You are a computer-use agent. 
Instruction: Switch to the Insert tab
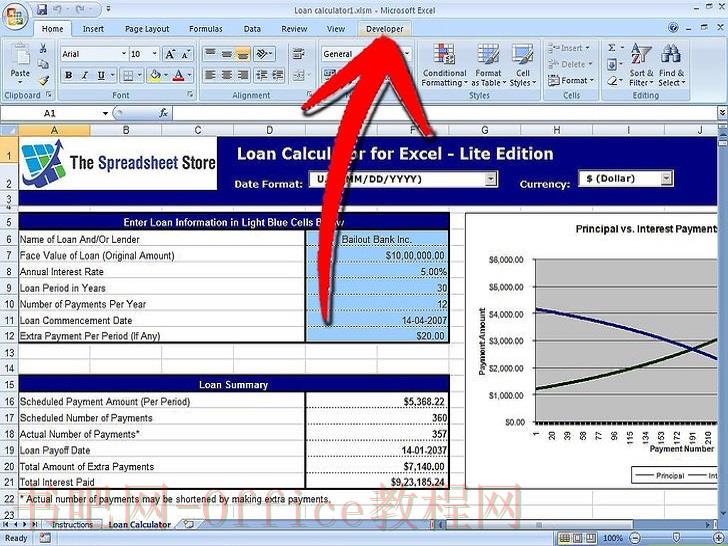click(93, 29)
